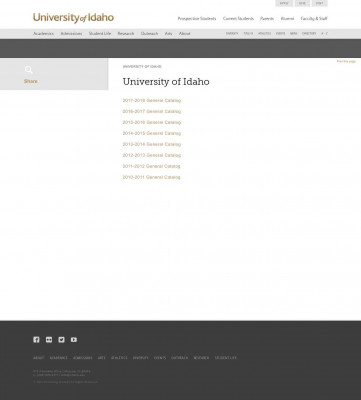Image resolution: width=361 pixels, height=400 pixels.
Task: Open the 2011-2012 General Catalog
Action: (x=151, y=166)
